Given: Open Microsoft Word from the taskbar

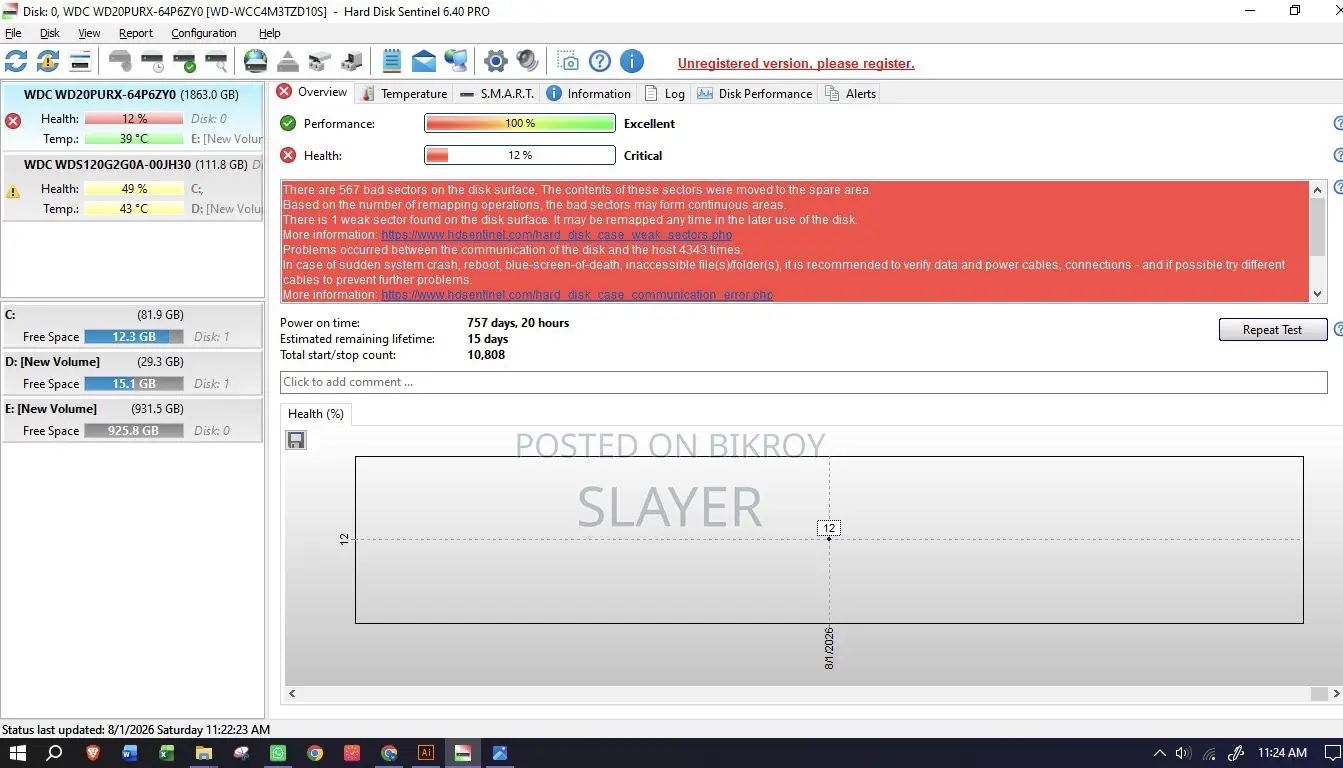Looking at the screenshot, I should point(130,753).
